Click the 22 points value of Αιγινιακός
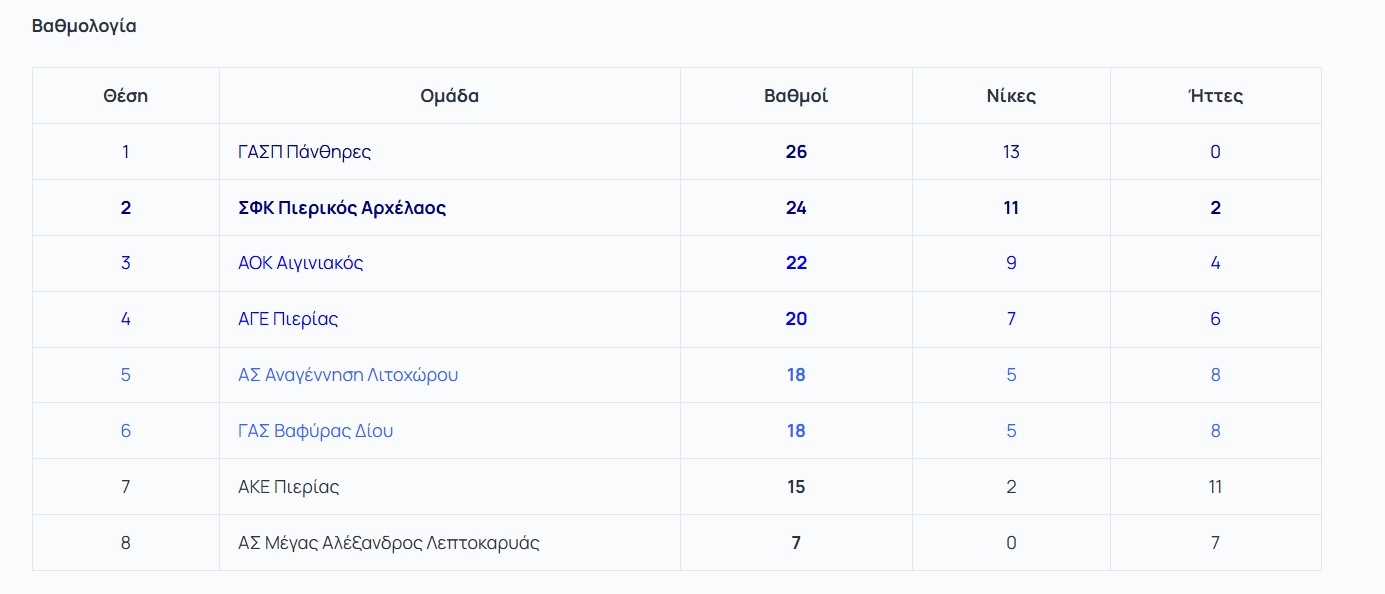 (796, 263)
